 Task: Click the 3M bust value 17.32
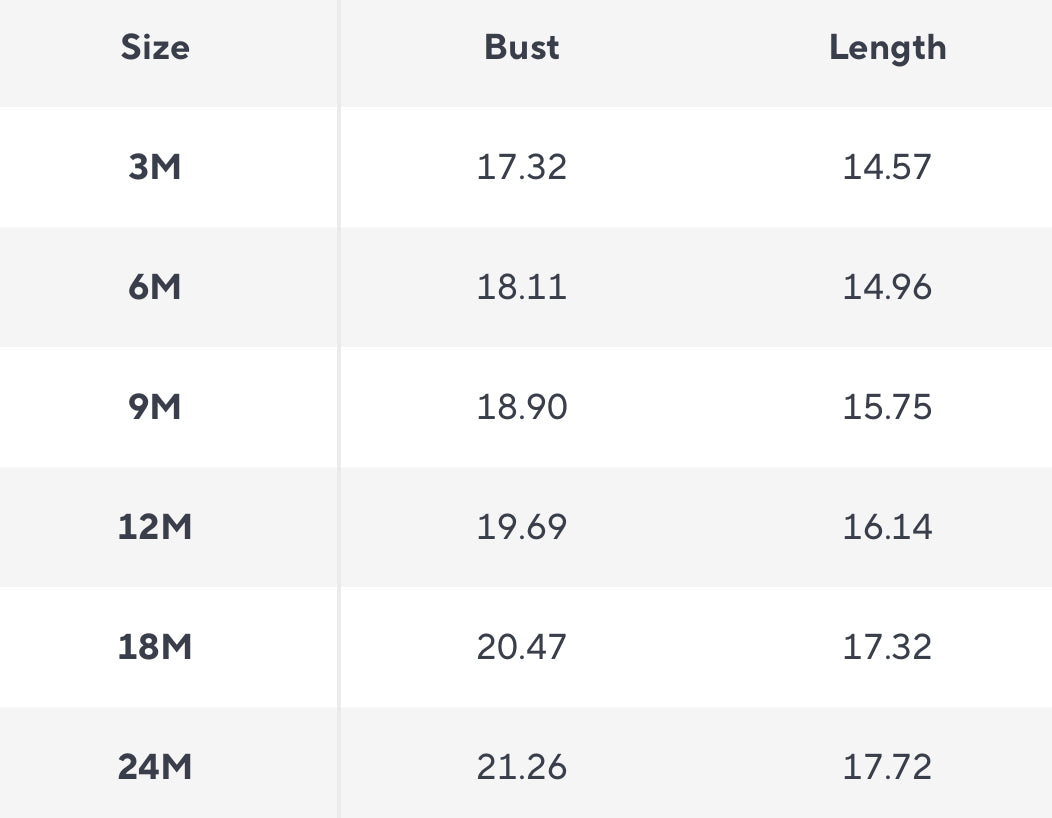[521, 167]
